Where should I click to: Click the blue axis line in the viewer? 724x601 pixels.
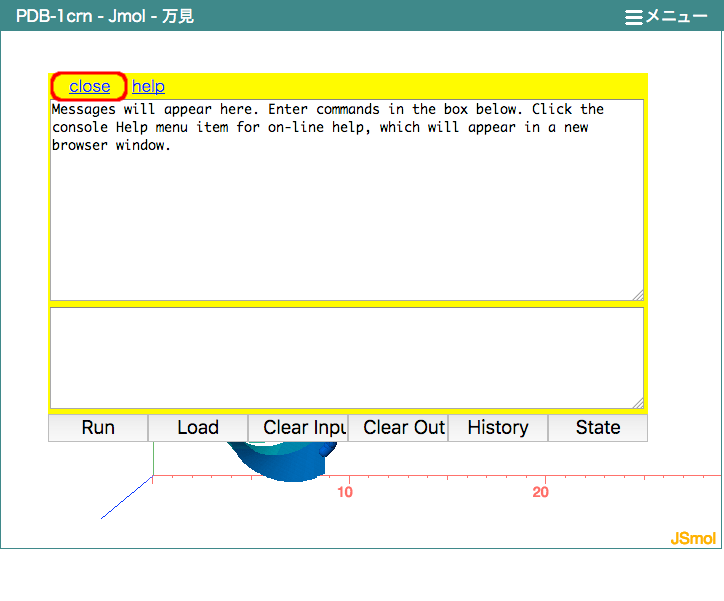tap(125, 499)
